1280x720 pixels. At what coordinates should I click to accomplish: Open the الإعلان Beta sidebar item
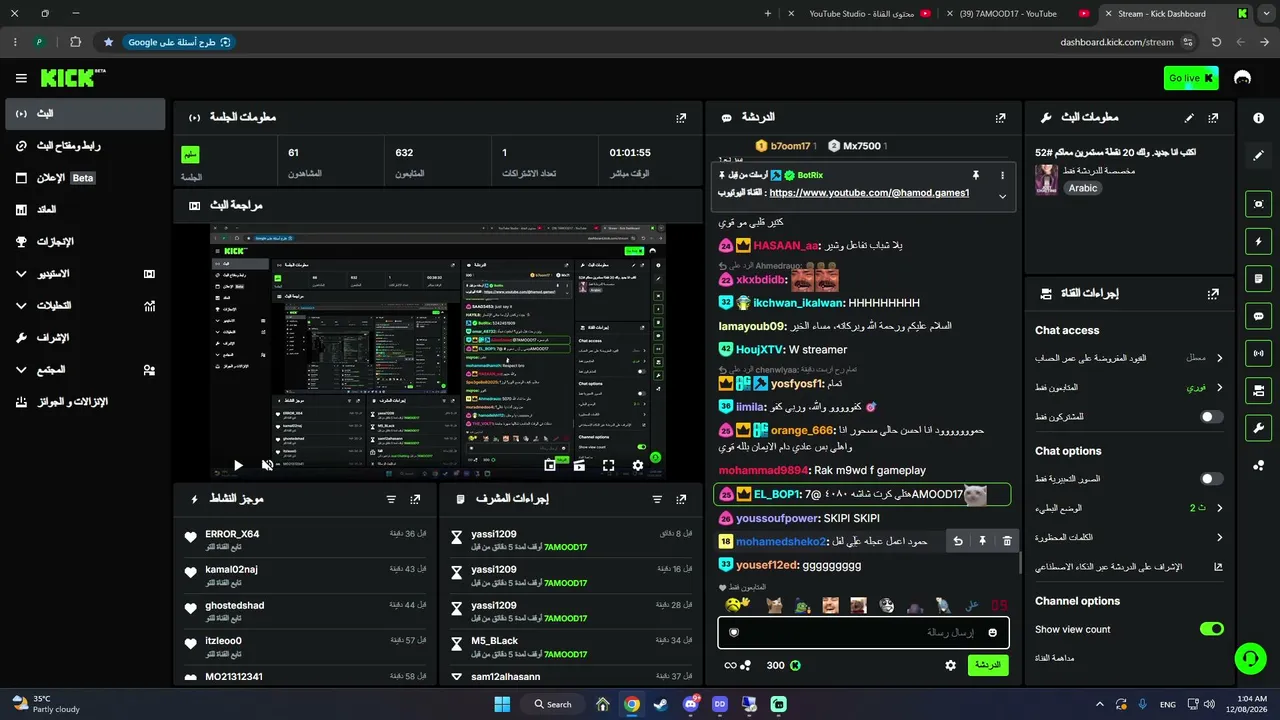(85, 178)
